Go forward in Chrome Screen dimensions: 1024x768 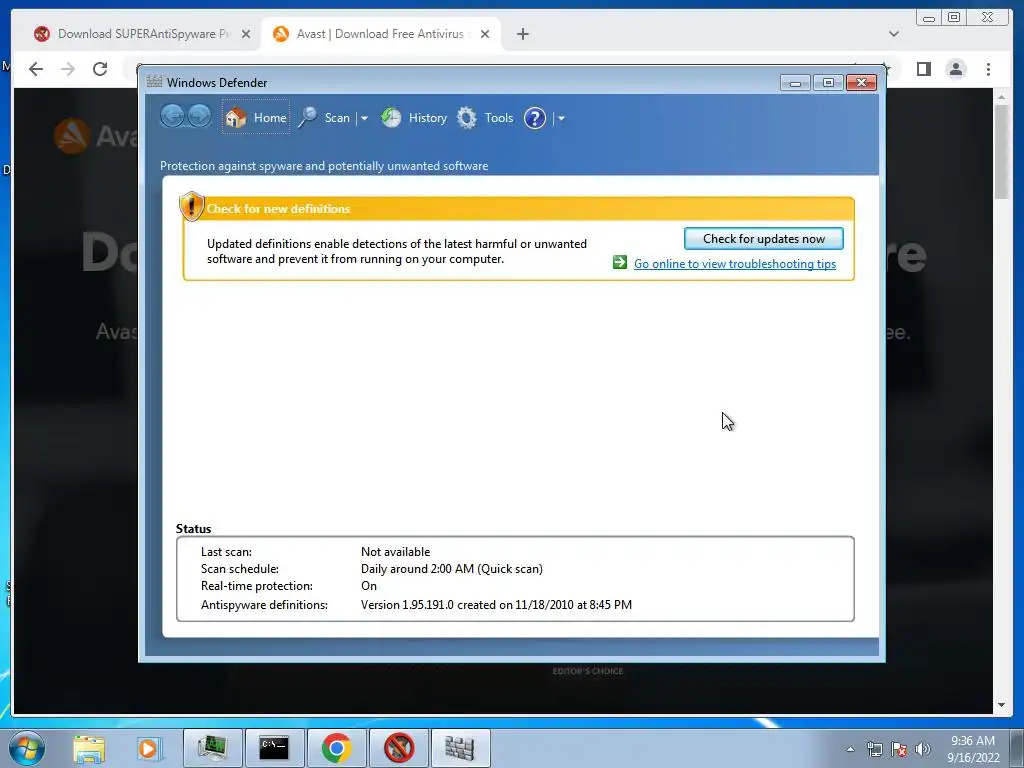click(x=68, y=69)
